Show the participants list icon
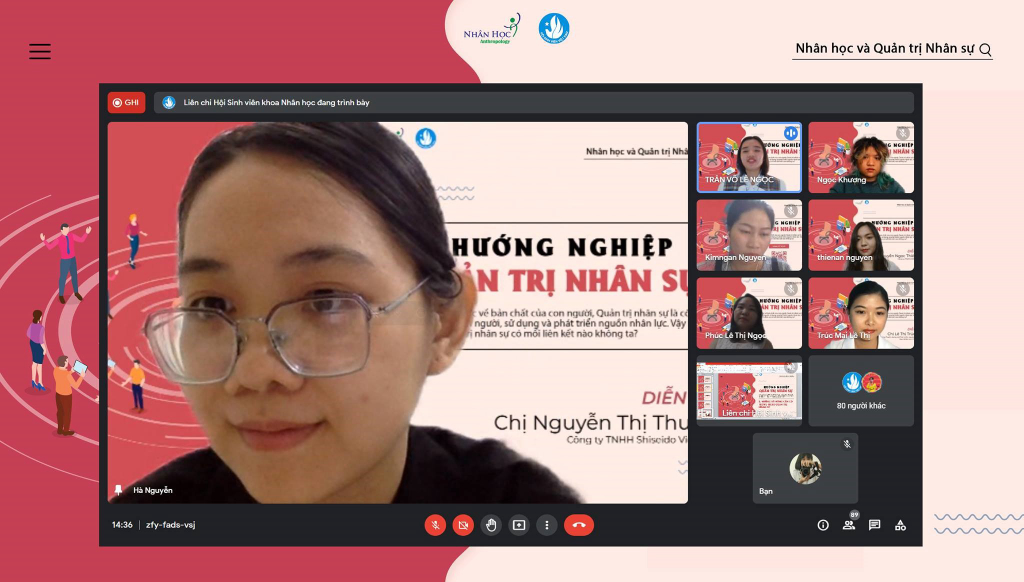This screenshot has width=1024, height=582. pos(849,525)
